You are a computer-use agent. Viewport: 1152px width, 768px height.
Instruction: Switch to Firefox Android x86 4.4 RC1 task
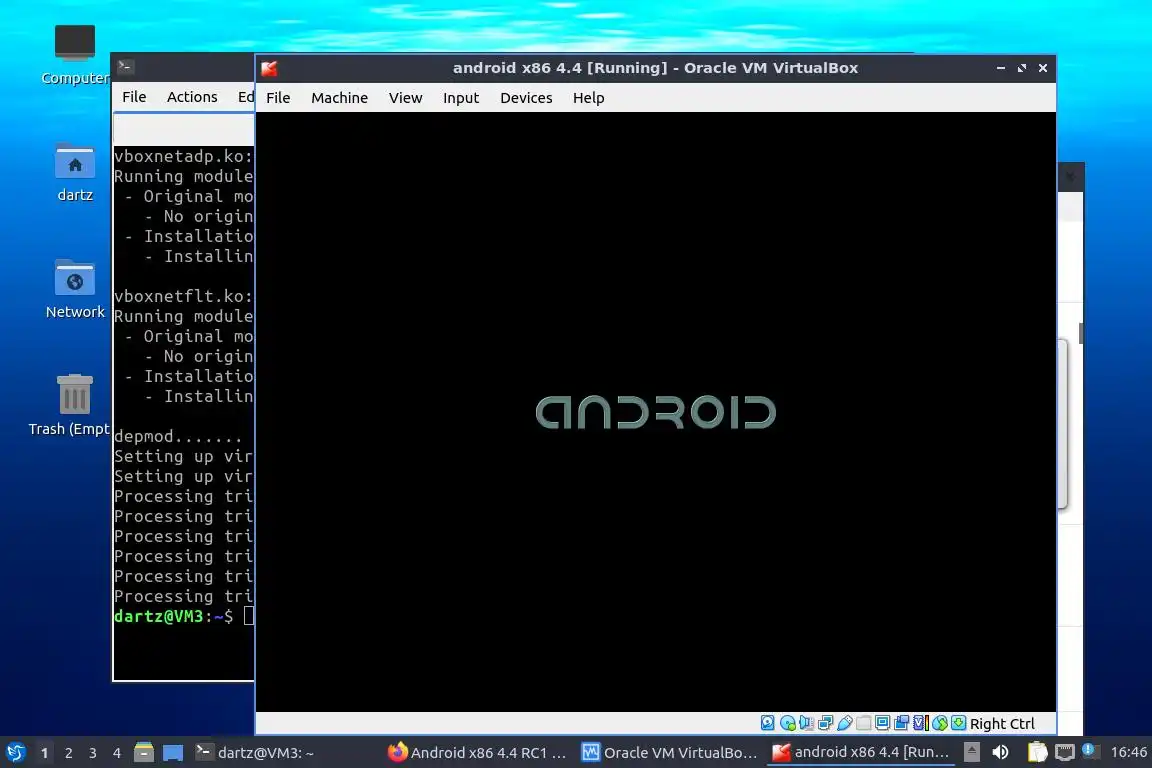[x=478, y=753]
